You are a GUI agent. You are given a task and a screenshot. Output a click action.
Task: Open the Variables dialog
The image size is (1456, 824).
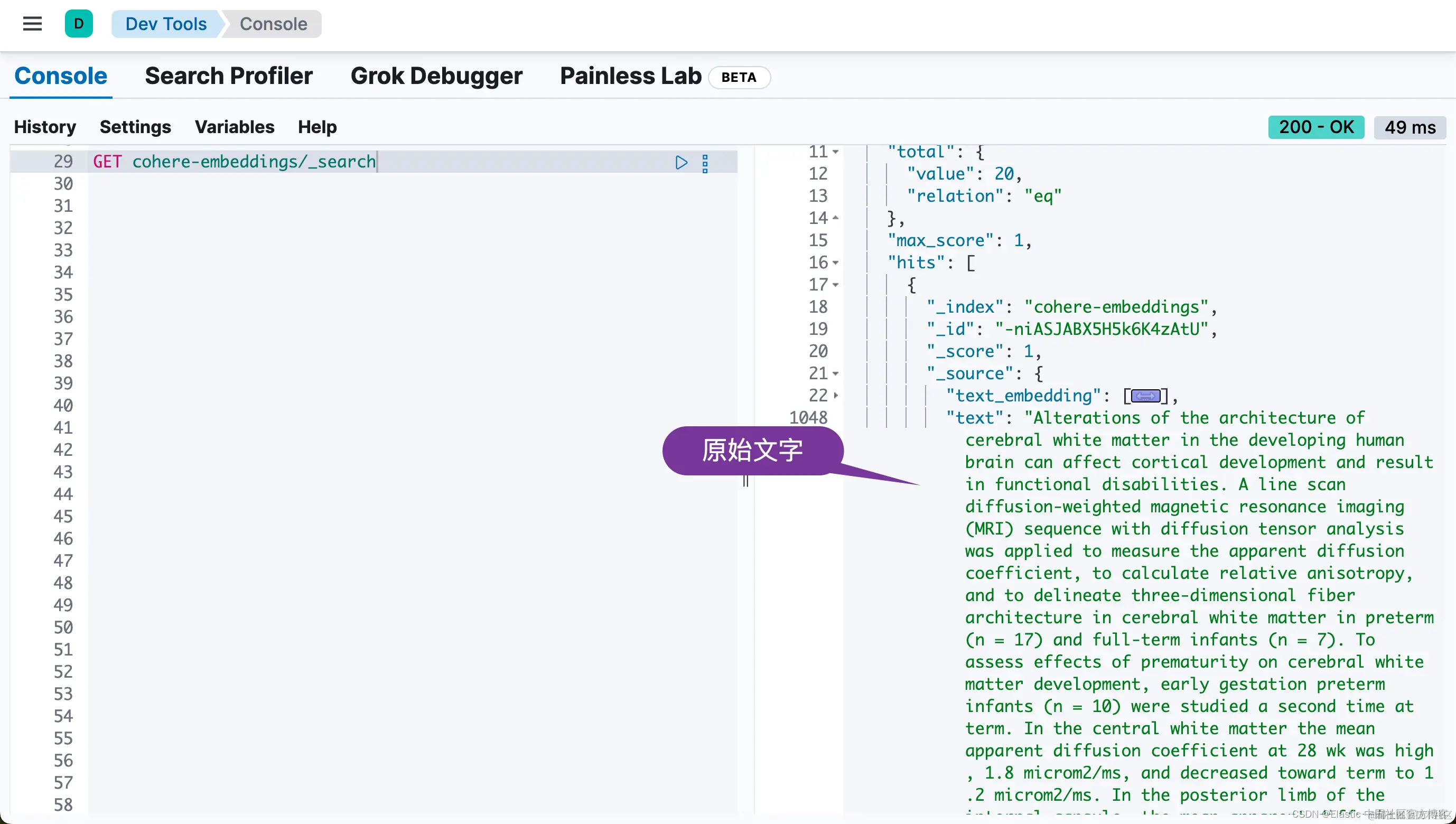234,127
